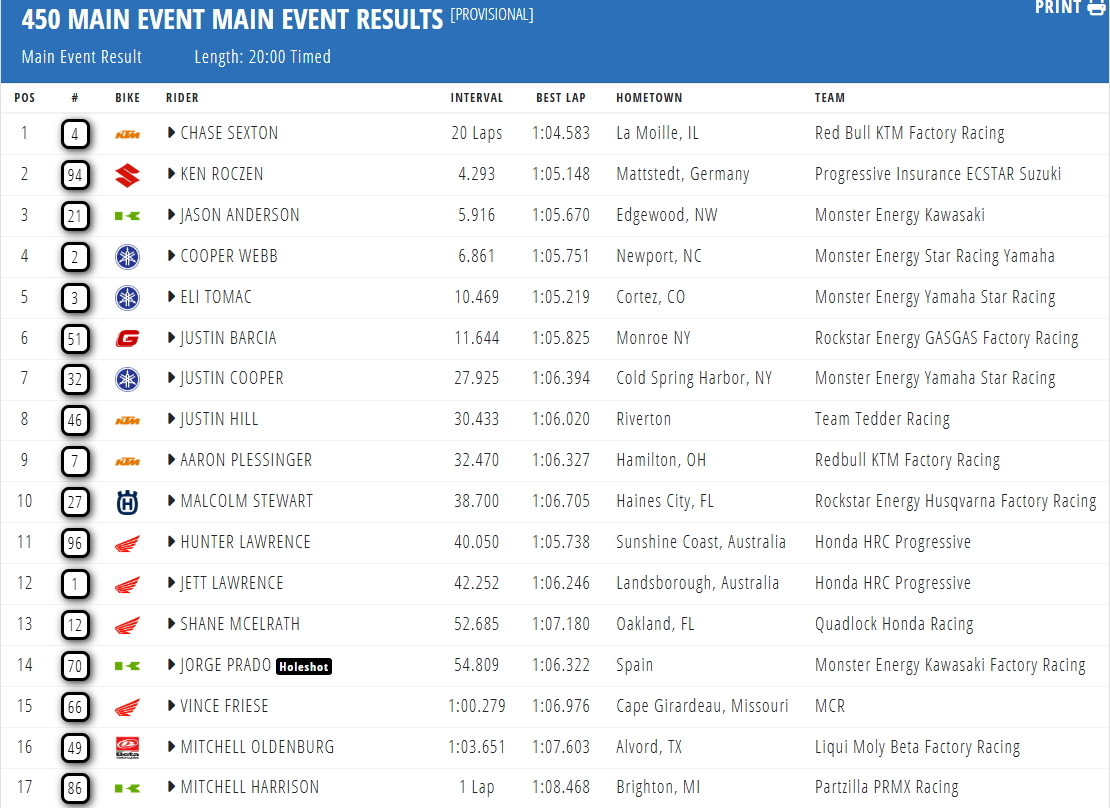Click the Yamaha logo in Justin Cooper's row
Image resolution: width=1110 pixels, height=808 pixels.
click(127, 380)
